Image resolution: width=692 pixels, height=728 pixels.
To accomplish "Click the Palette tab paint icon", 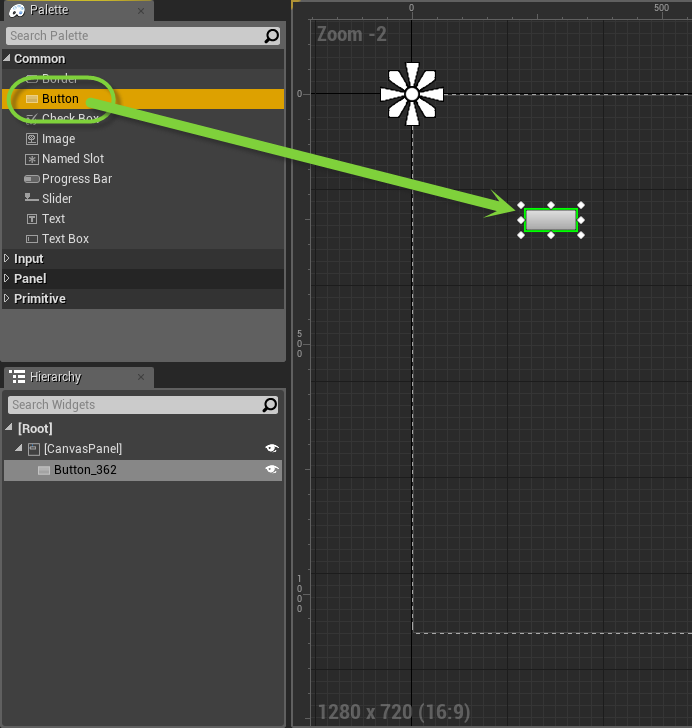I will [17, 10].
